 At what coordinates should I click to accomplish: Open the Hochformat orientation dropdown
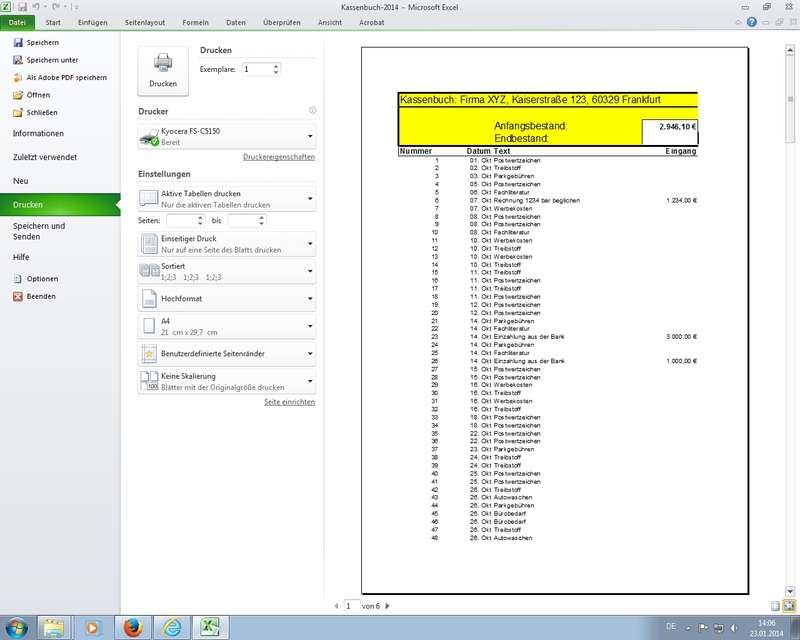[x=227, y=298]
